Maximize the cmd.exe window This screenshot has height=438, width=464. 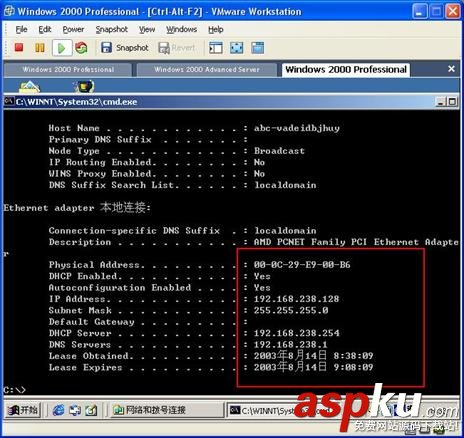(x=452, y=102)
